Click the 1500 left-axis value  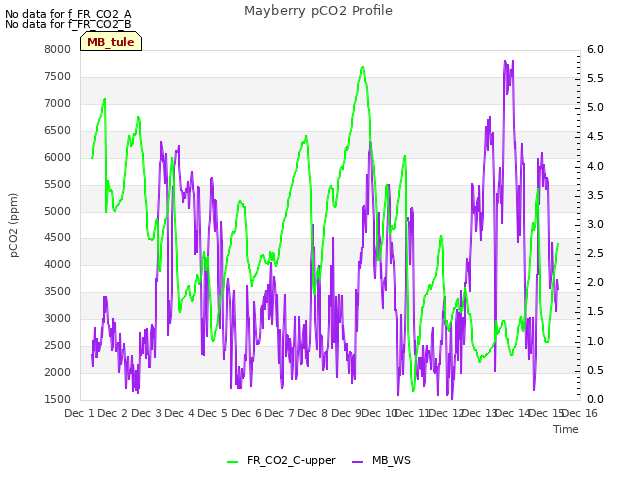tap(58, 399)
